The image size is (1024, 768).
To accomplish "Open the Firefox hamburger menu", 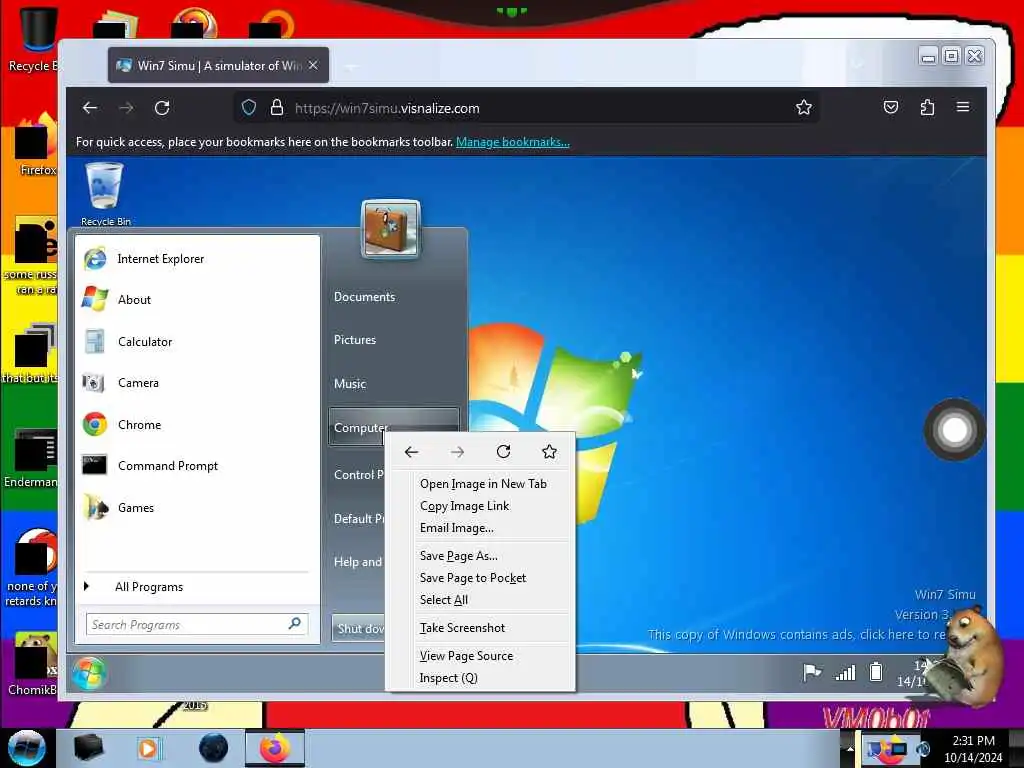I will [963, 107].
